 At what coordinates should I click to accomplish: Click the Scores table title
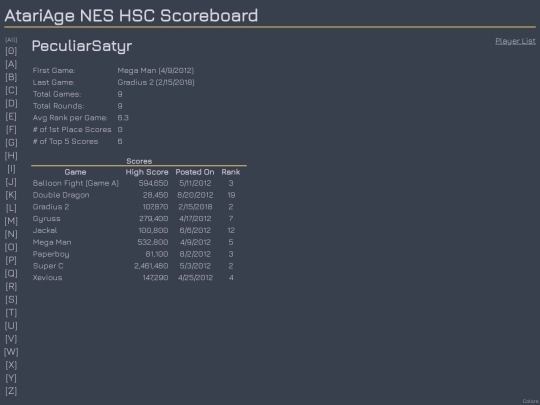click(x=139, y=161)
